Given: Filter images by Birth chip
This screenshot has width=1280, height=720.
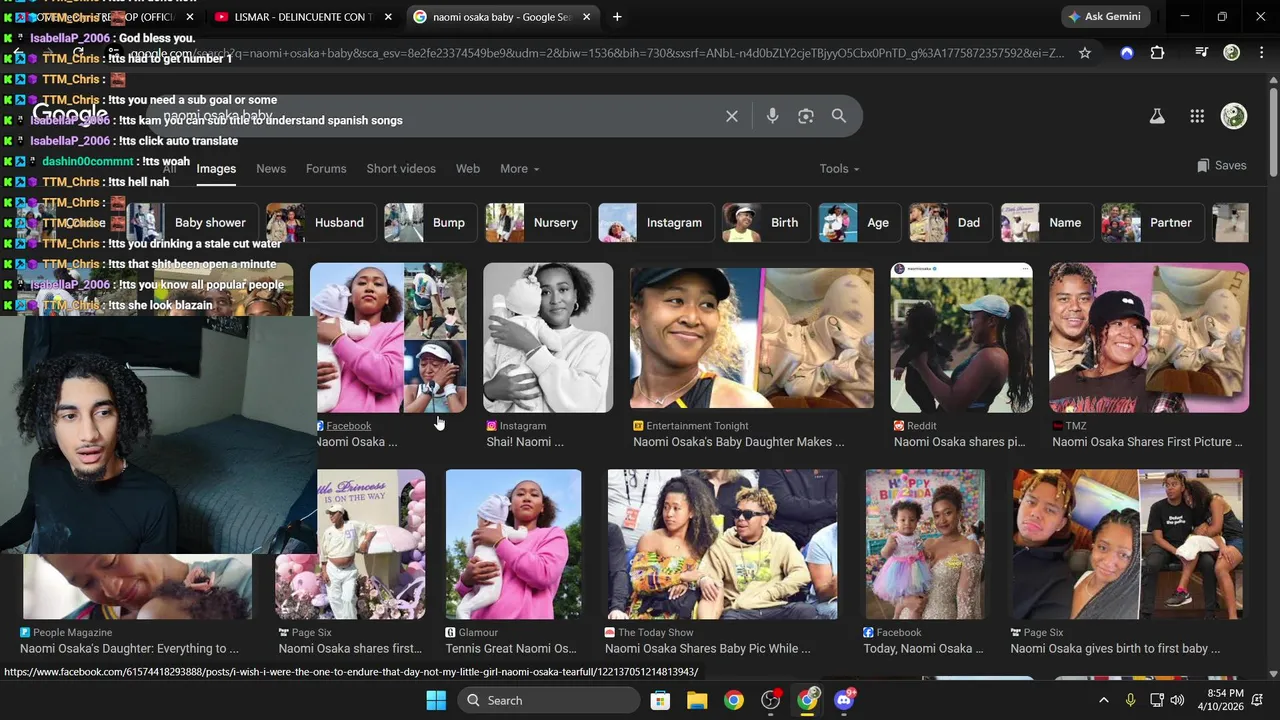Looking at the screenshot, I should coord(766,223).
